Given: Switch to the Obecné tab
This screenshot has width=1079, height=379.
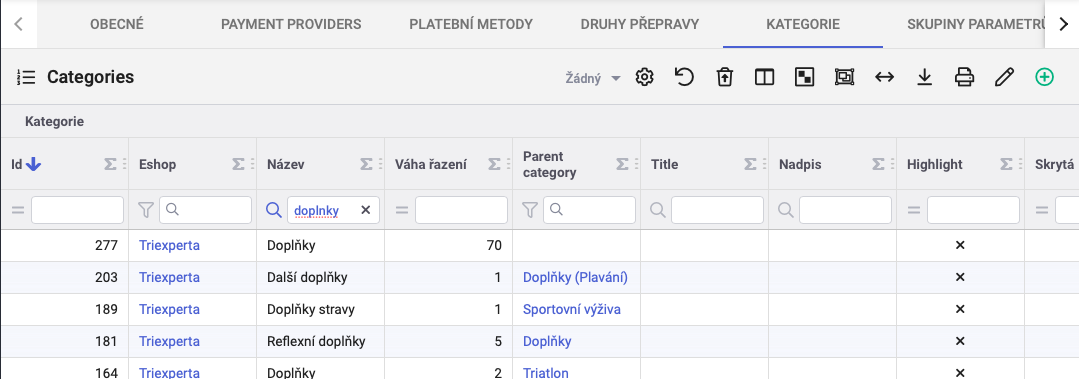Looking at the screenshot, I should coord(117,24).
